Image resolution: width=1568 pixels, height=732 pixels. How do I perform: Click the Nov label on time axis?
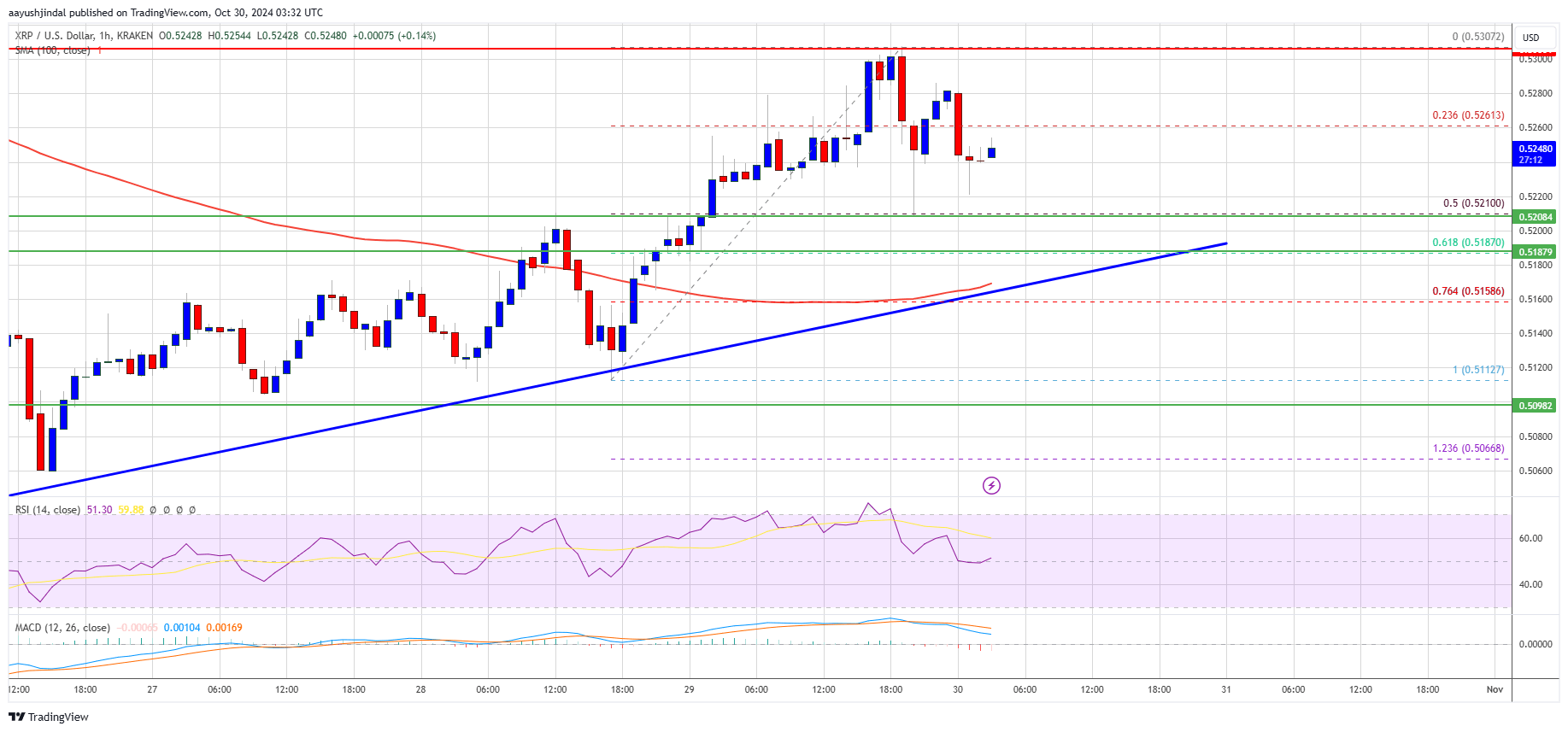(x=1495, y=689)
